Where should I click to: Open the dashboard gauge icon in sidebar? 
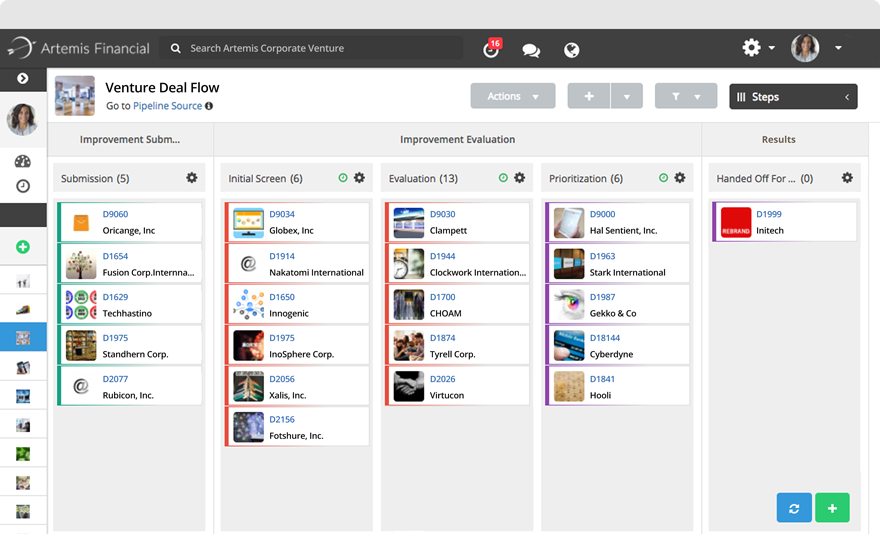coord(22,162)
